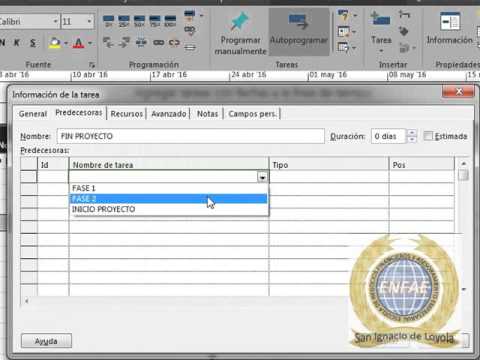This screenshot has height=360, width=480.
Task: Apply the red font color
Action: click(79, 43)
